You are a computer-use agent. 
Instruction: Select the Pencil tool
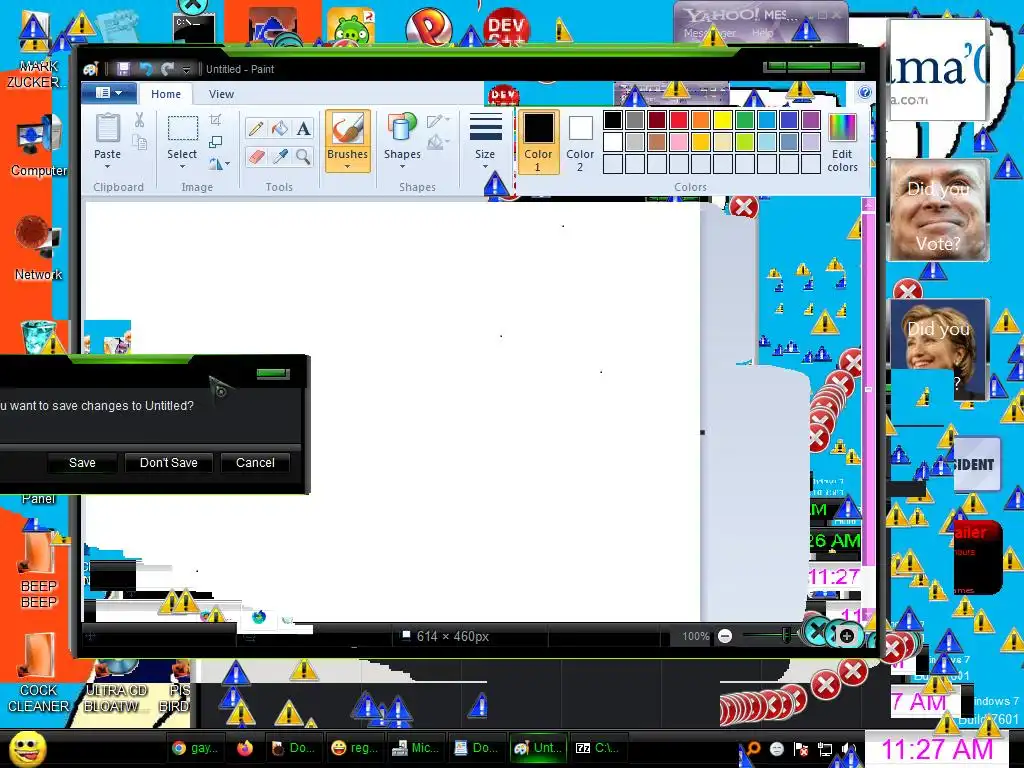point(256,129)
